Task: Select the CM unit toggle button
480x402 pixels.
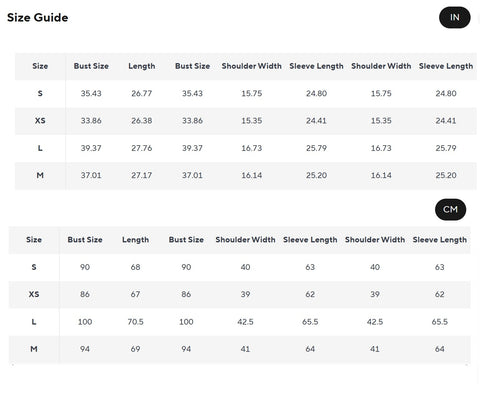Action: (450, 209)
